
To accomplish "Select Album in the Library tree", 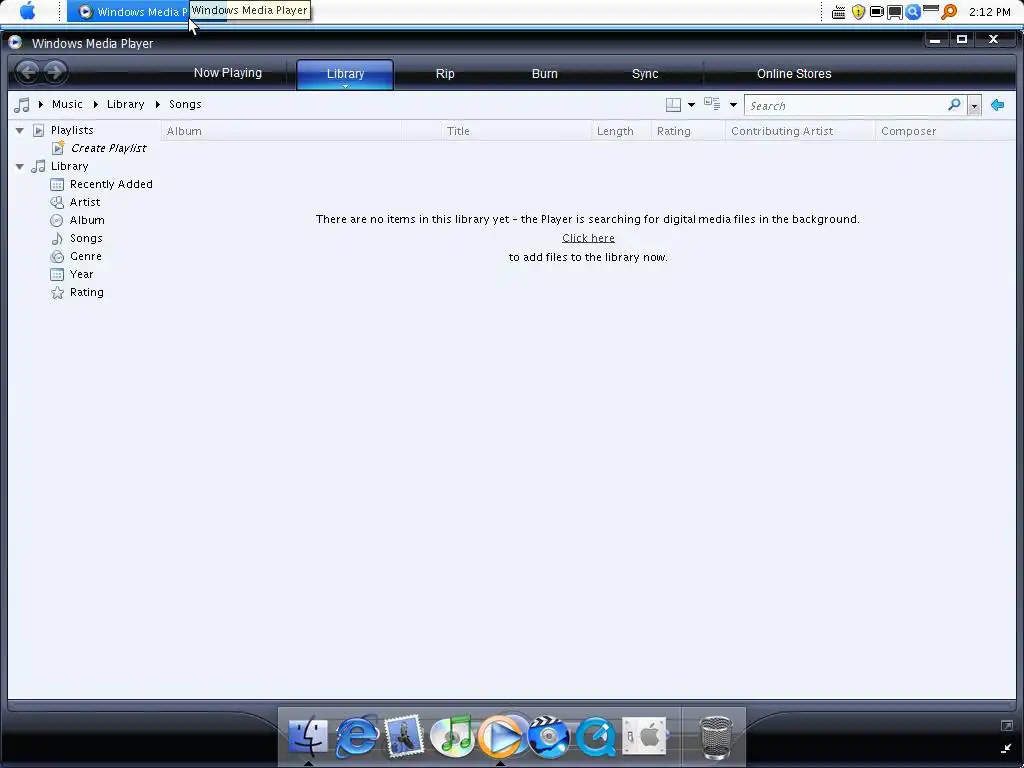I will (87, 220).
